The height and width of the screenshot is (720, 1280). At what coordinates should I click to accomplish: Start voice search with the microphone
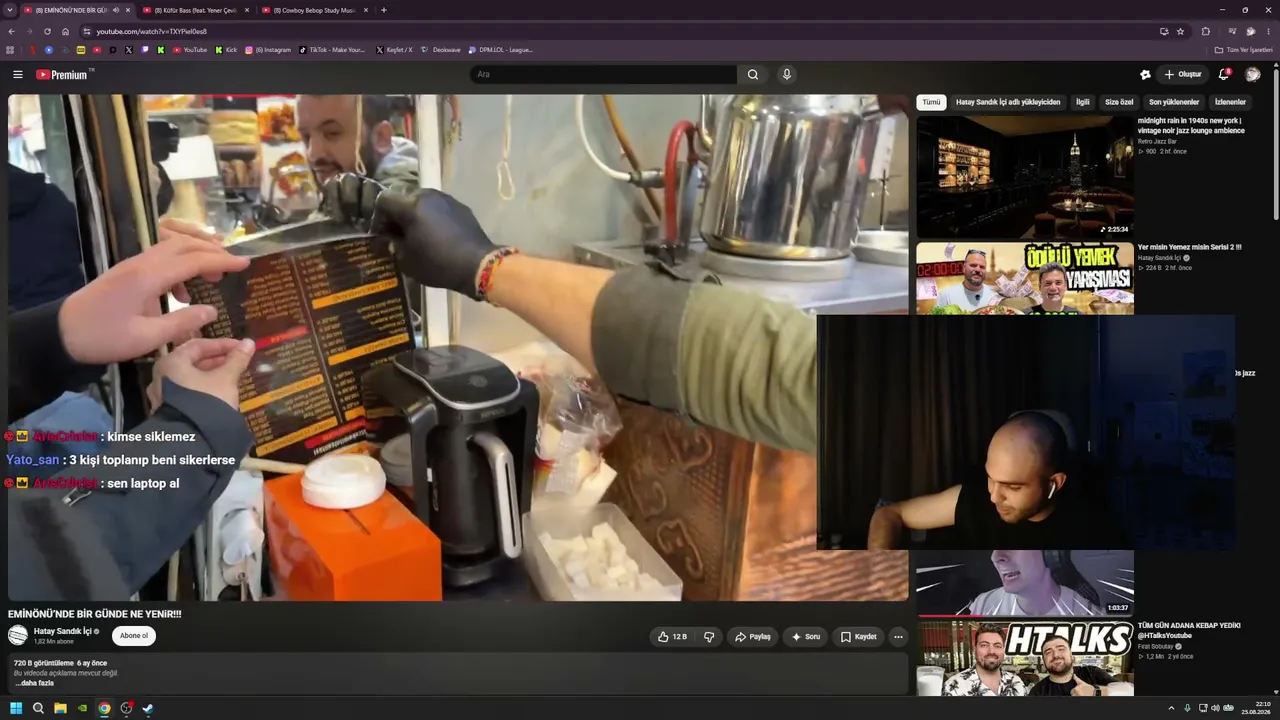point(787,75)
